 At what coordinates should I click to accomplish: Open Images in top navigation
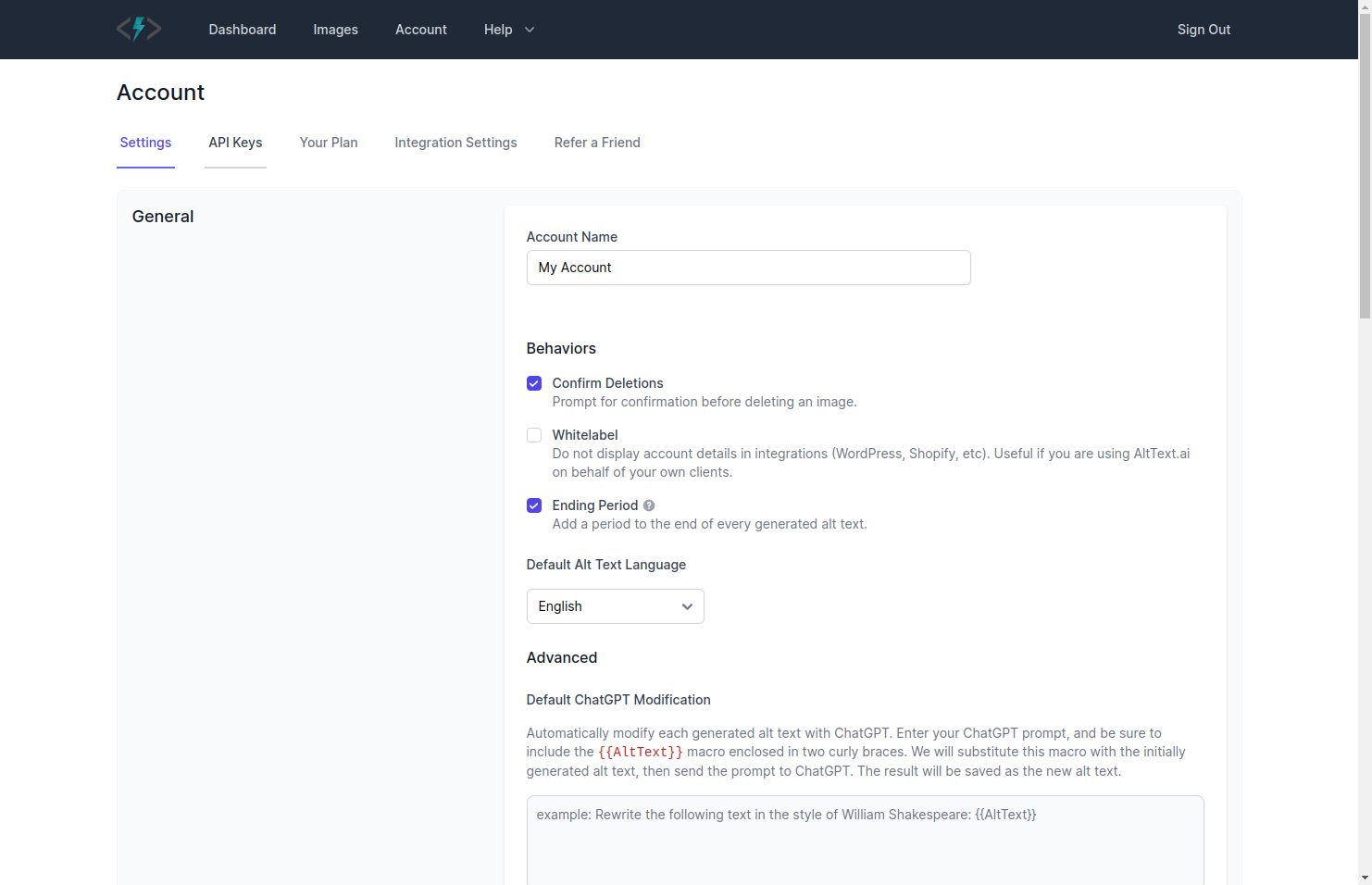tap(335, 30)
